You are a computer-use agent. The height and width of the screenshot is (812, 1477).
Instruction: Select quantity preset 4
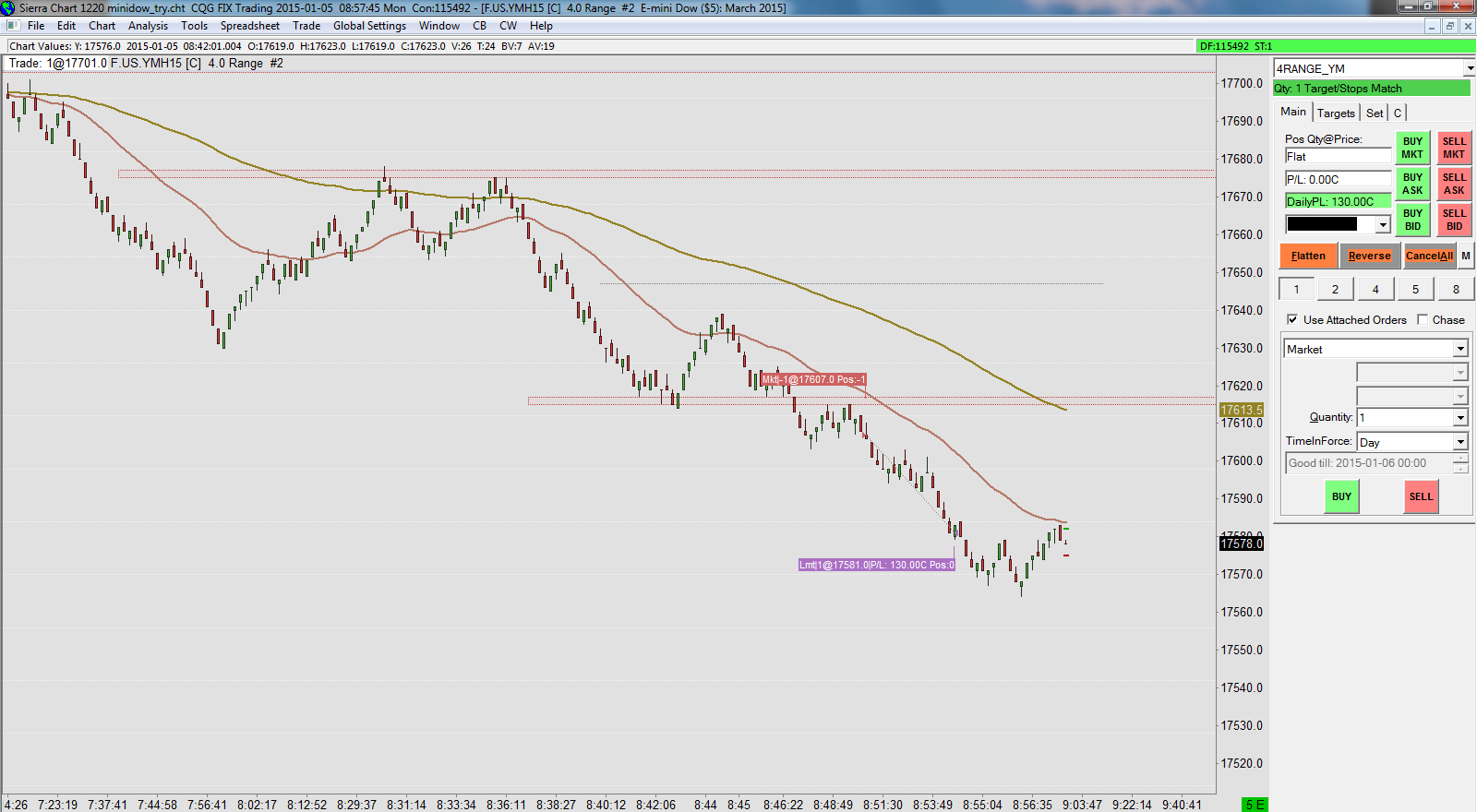1375,289
